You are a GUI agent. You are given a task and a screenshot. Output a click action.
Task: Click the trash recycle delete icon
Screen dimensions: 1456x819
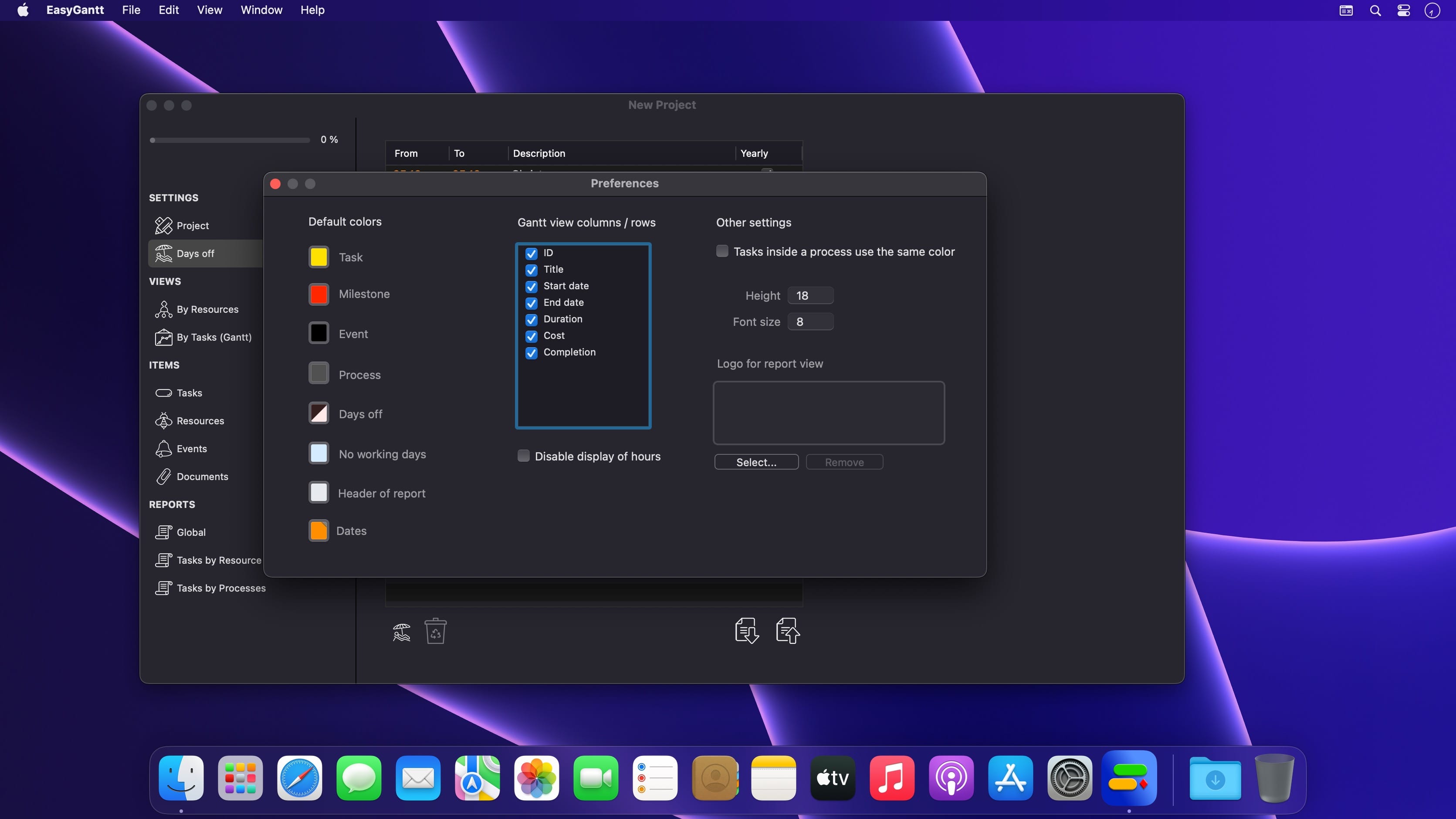point(435,631)
